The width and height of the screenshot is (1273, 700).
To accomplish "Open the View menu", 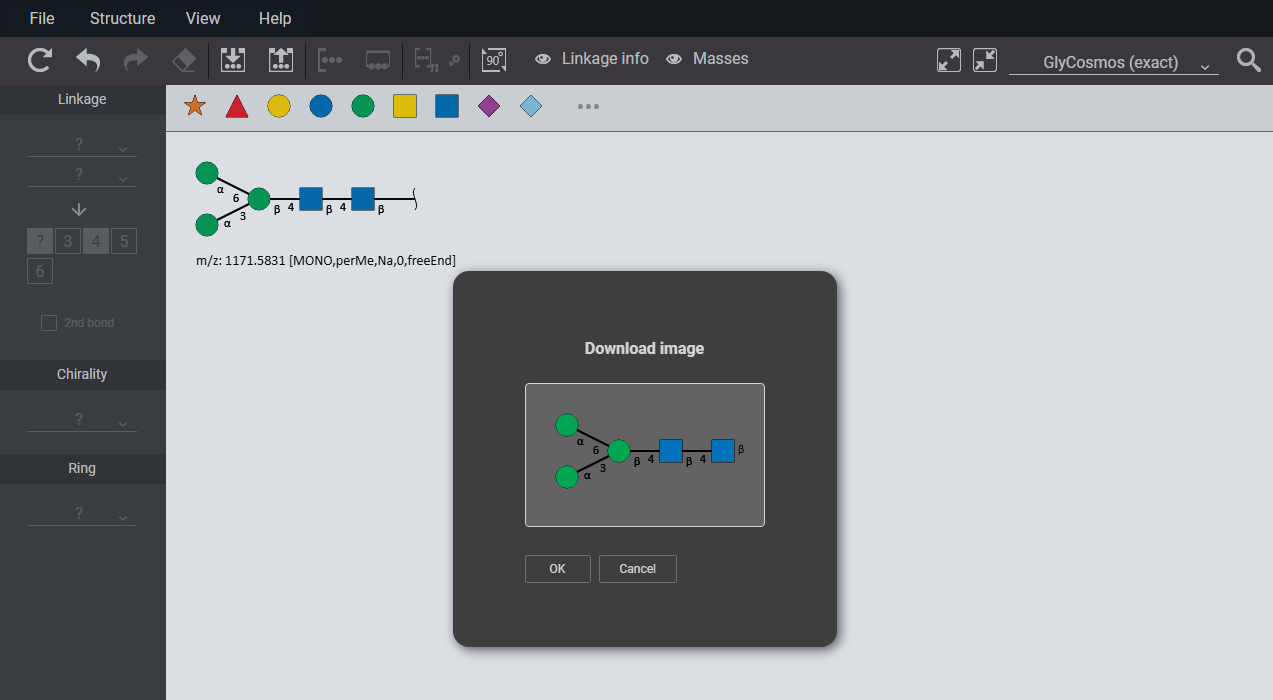I will pyautogui.click(x=202, y=18).
